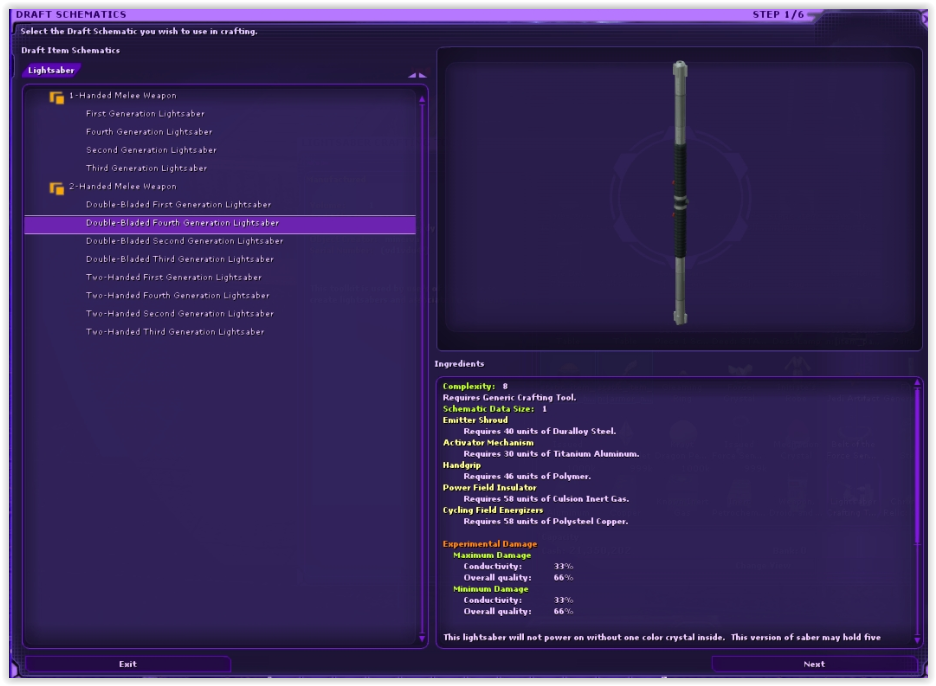Click 'Requires 58 units of Polysteel Copper'

[546, 522]
